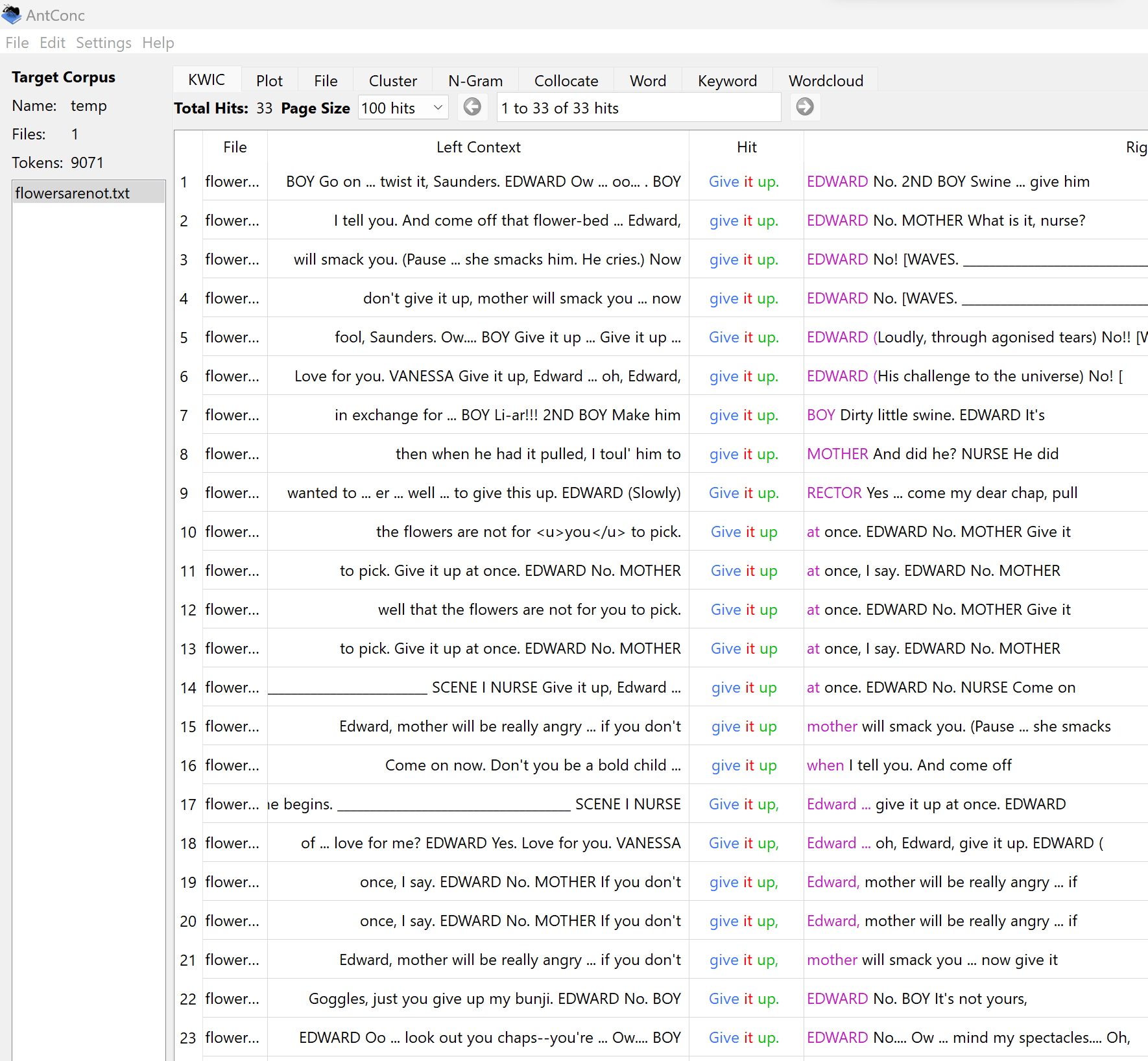
Task: Click row 13 hit 'Give it up'
Action: (744, 649)
